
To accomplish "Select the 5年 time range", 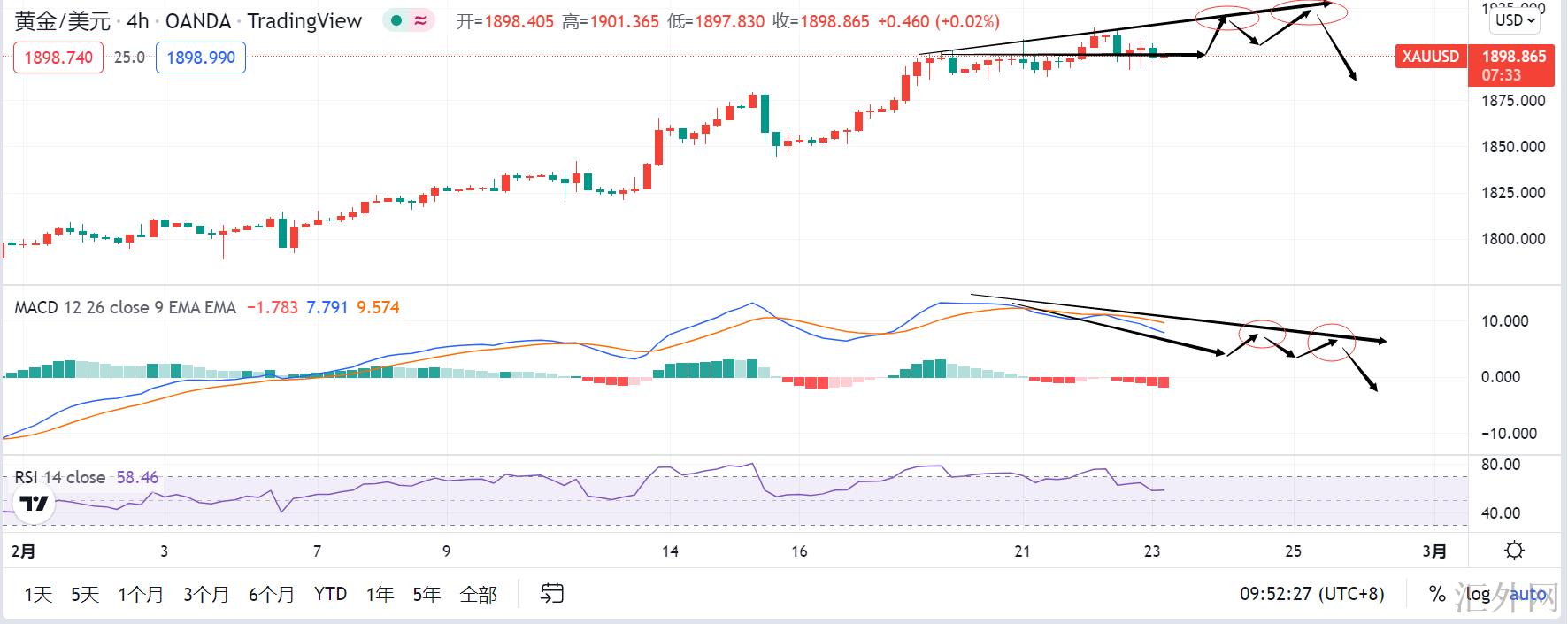I will click(427, 594).
